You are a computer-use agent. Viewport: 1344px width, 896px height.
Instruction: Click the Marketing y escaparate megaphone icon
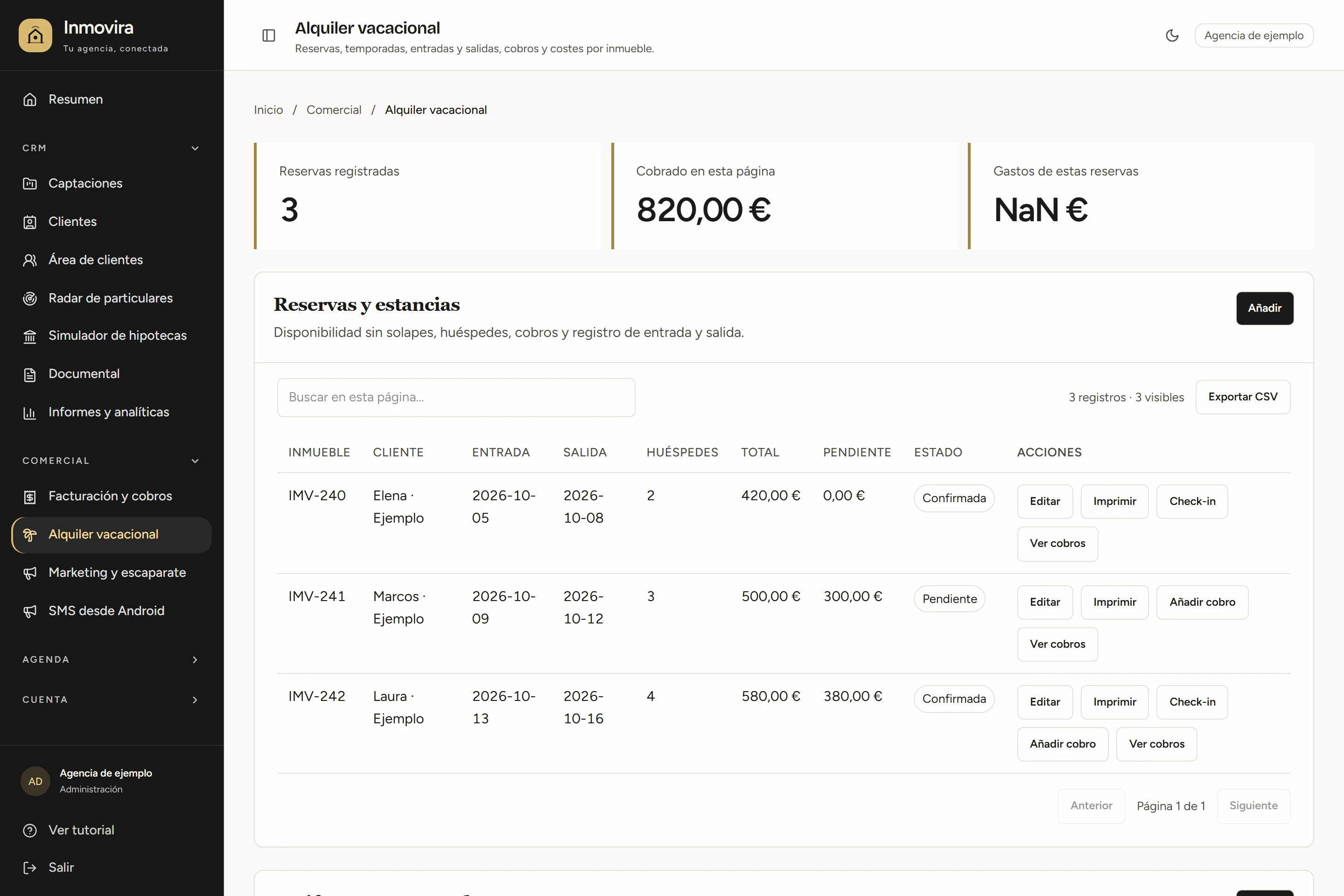pyautogui.click(x=30, y=573)
